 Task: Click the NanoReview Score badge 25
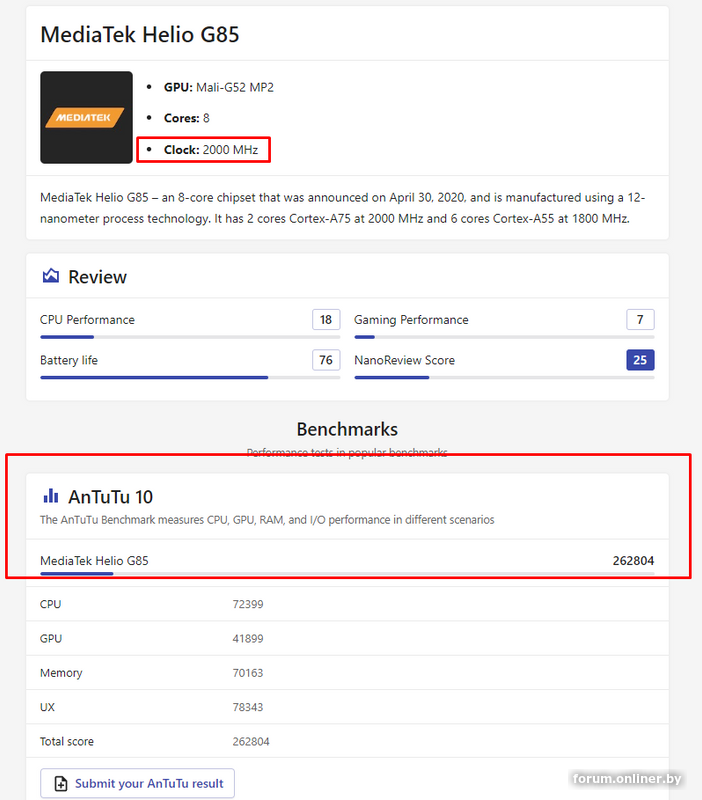tap(640, 360)
